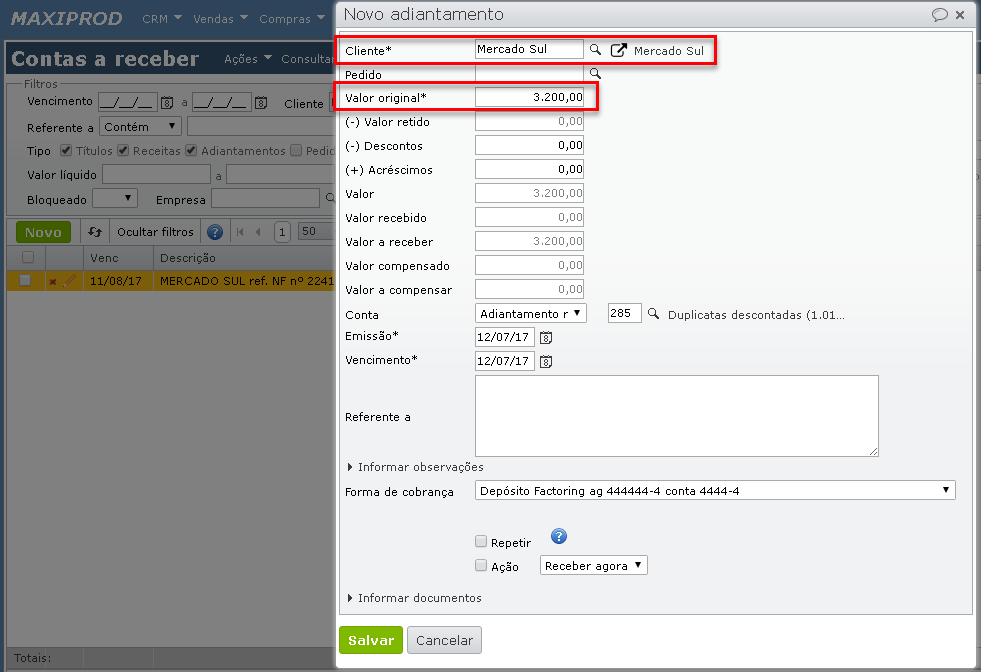Sort by Descrição column header

pyautogui.click(x=245, y=258)
